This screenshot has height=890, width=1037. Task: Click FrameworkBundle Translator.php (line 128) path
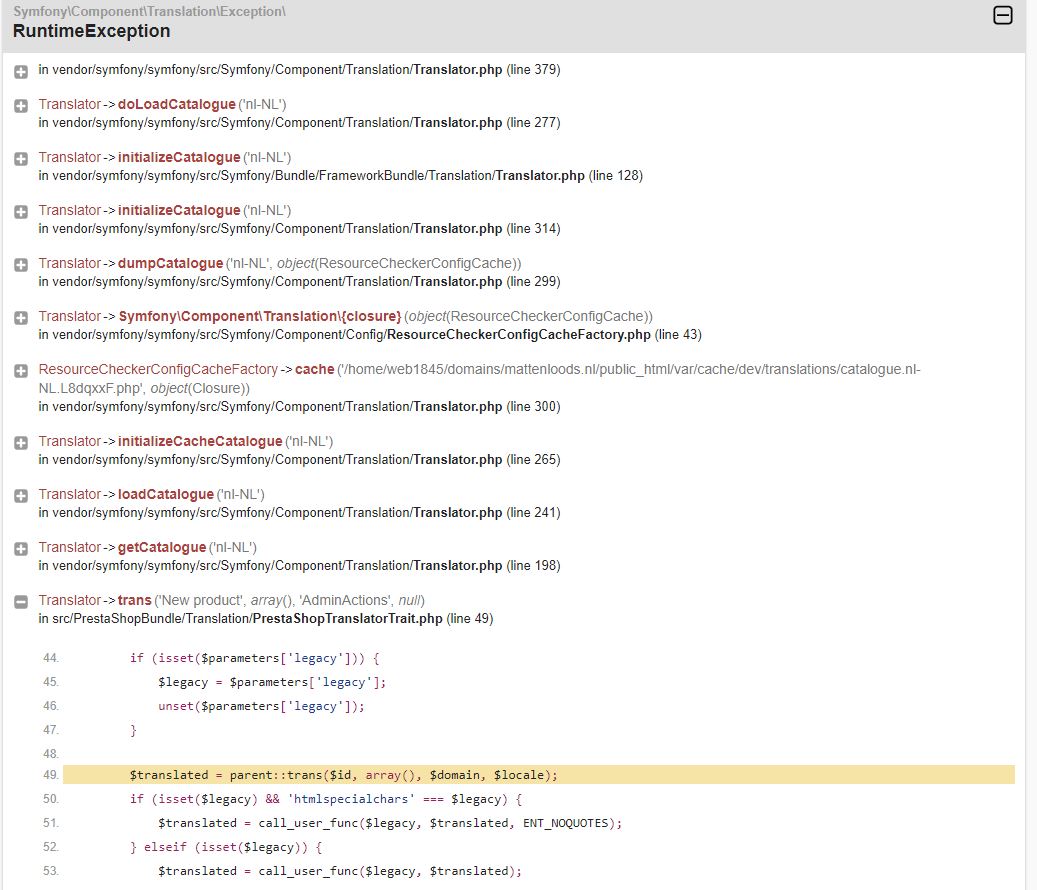[x=341, y=175]
